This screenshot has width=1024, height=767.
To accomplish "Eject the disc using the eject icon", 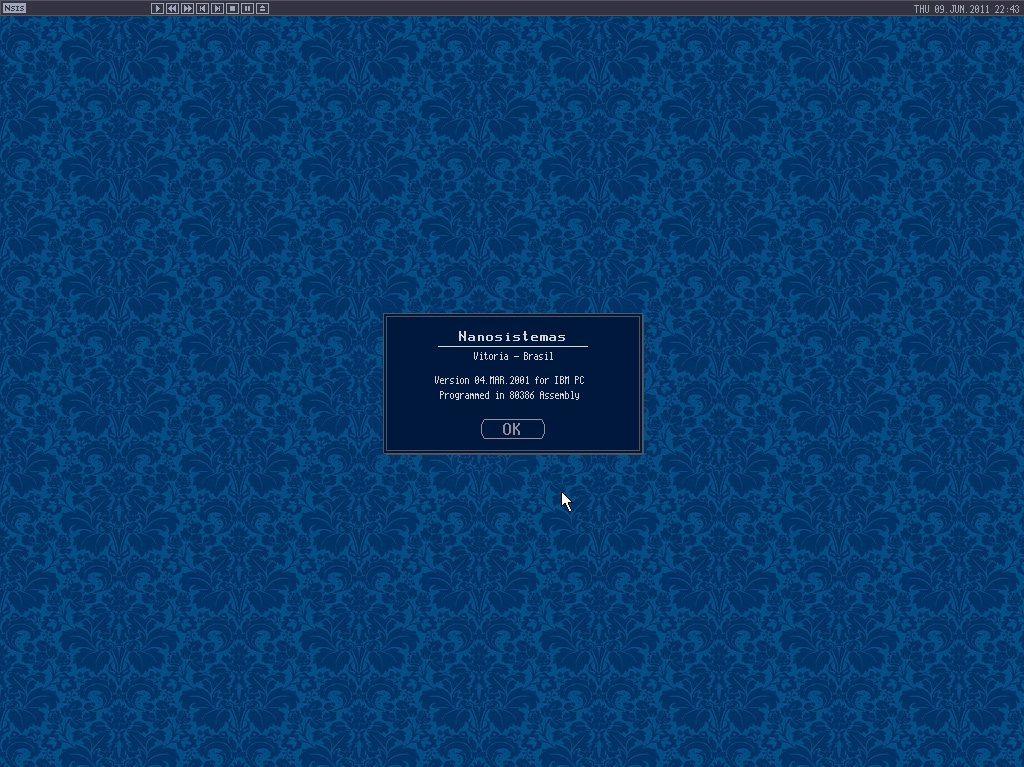I will pos(262,8).
